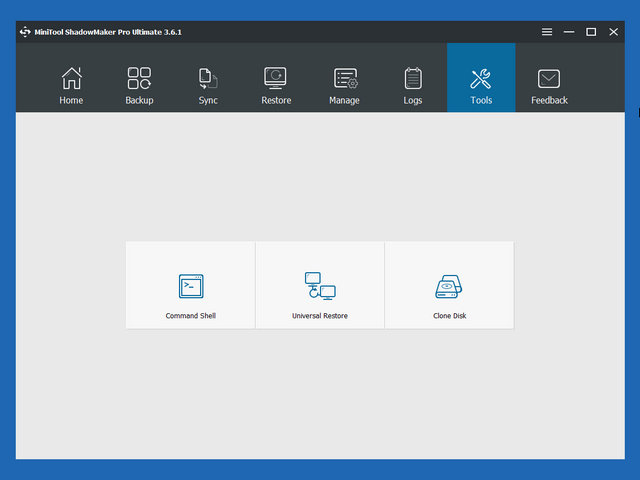The image size is (640, 480).
Task: Open the hamburger menu in title bar
Action: (547, 32)
